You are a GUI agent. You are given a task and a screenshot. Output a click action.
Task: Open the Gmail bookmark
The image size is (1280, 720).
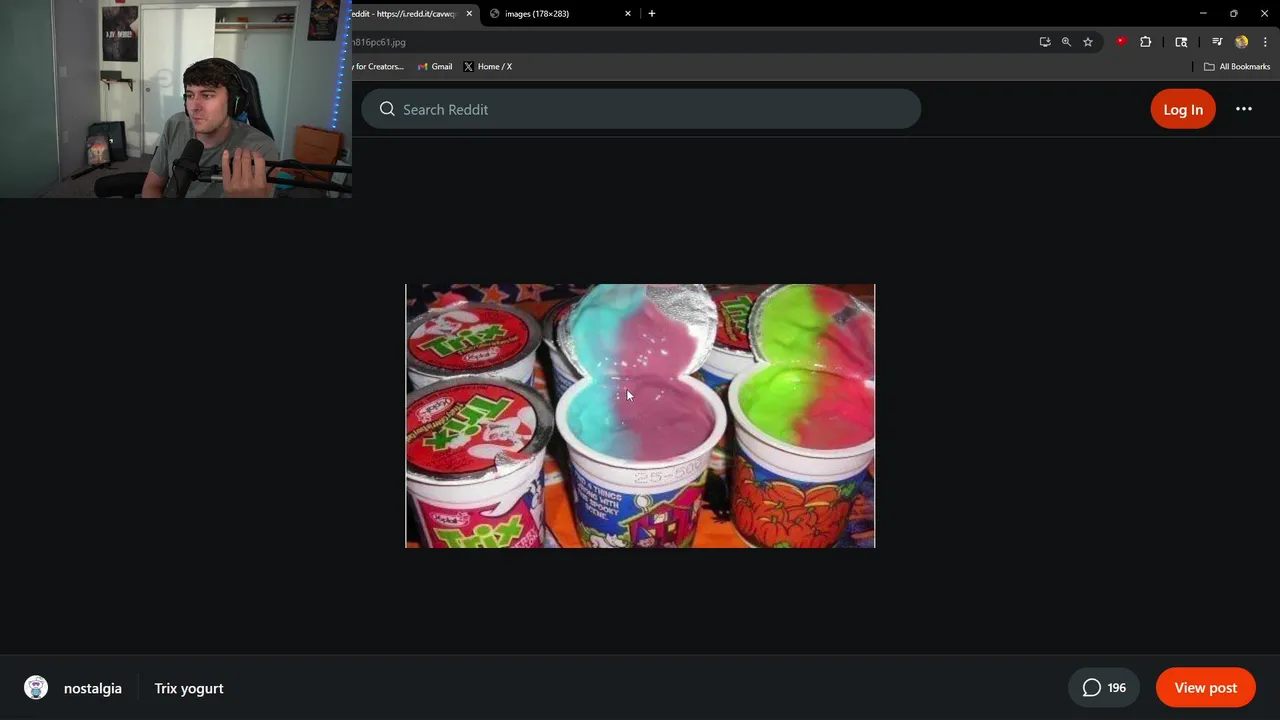click(x=435, y=67)
